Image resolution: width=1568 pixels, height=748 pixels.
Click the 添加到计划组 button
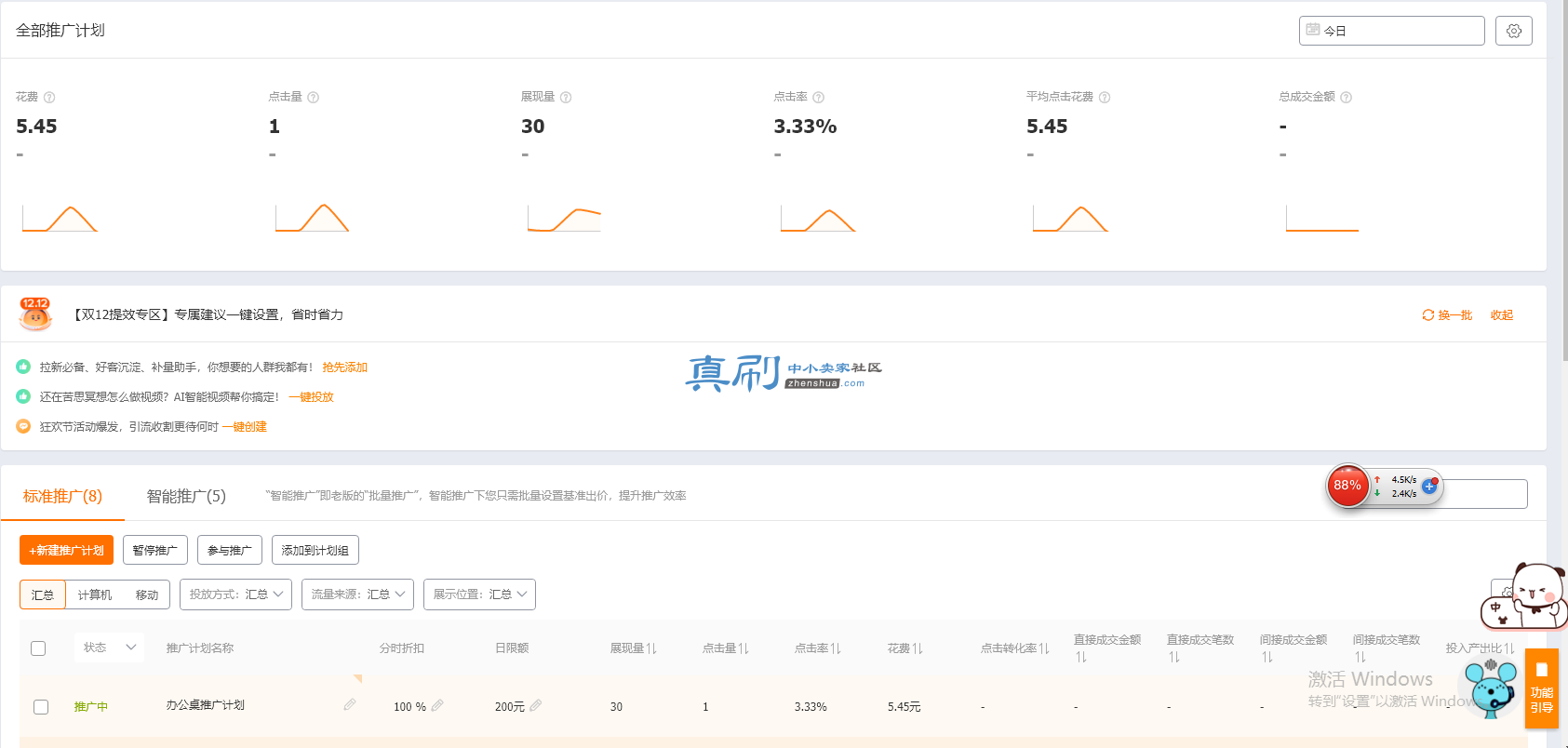[x=315, y=551]
